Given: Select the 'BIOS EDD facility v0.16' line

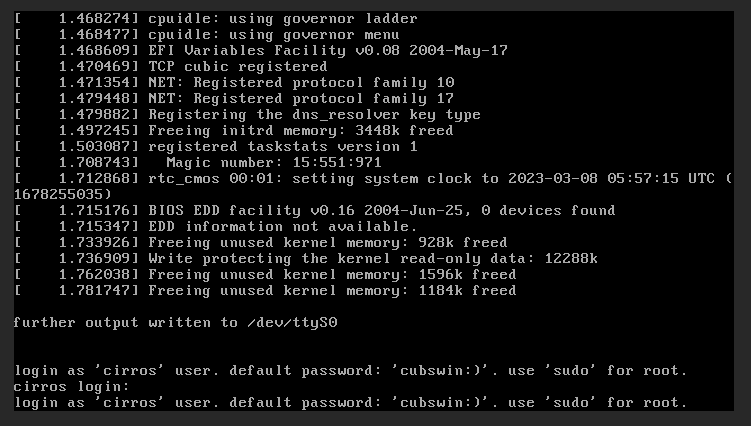Looking at the screenshot, I should click(381, 210).
